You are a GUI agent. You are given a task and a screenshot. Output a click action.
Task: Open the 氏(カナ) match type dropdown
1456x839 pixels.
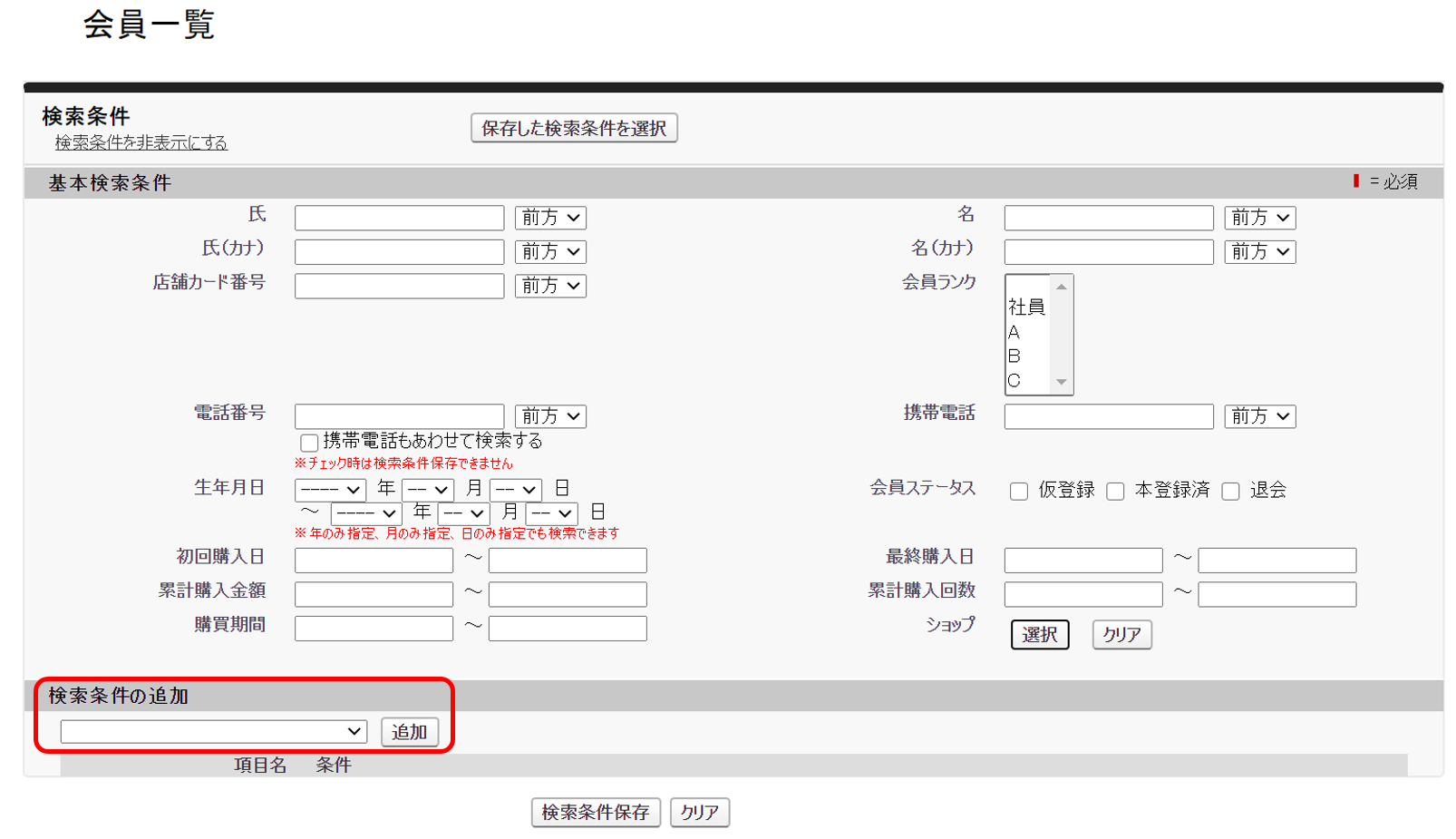click(x=548, y=251)
